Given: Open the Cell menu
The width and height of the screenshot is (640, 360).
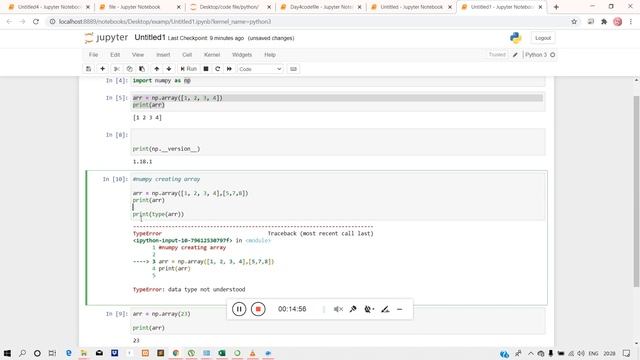Looking at the screenshot, I should [187, 55].
